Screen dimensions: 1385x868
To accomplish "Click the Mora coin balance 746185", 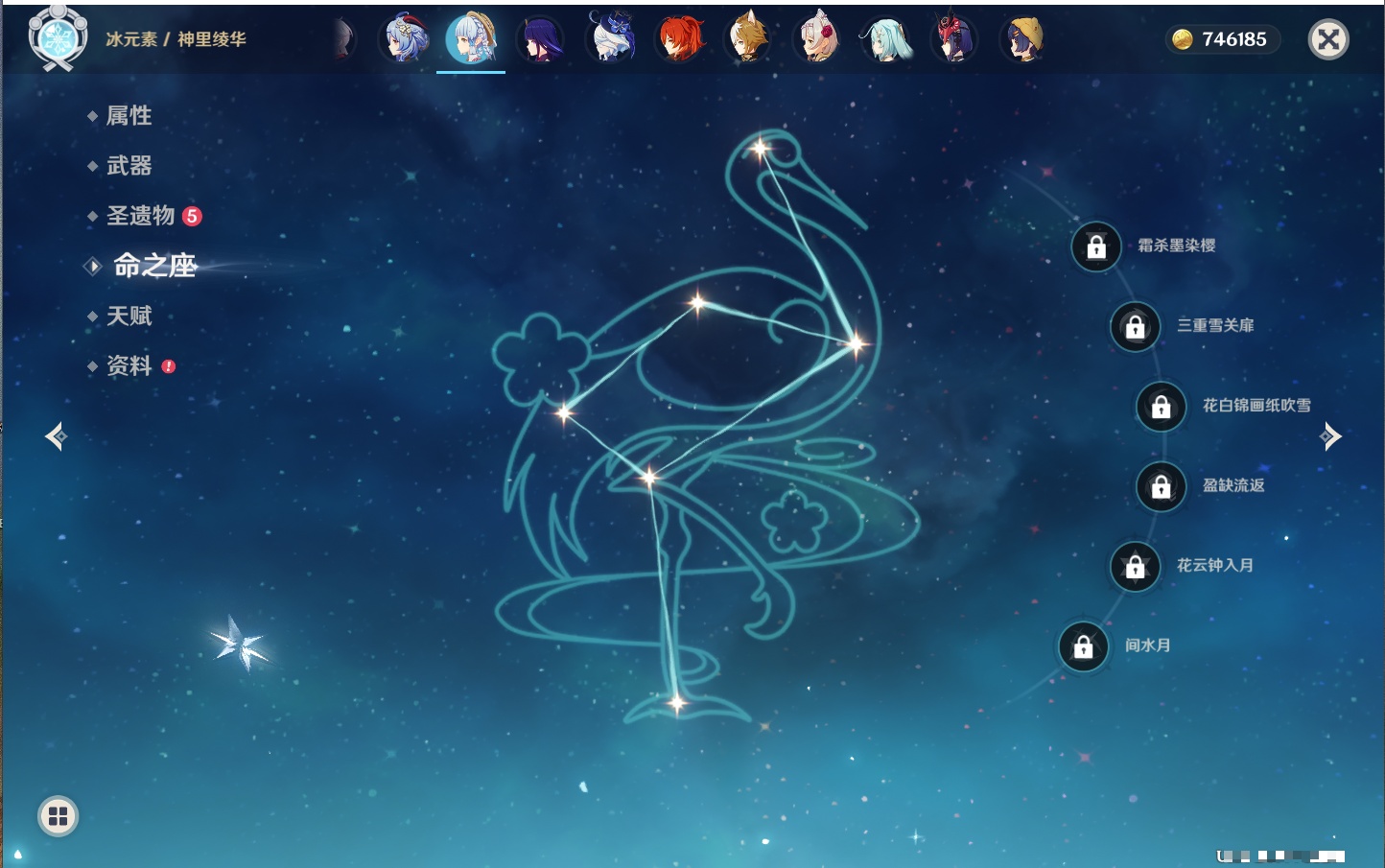I will click(x=1222, y=39).
